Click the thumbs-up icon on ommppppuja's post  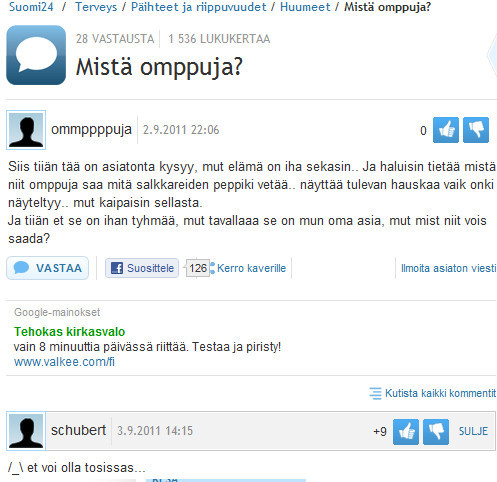tap(446, 130)
